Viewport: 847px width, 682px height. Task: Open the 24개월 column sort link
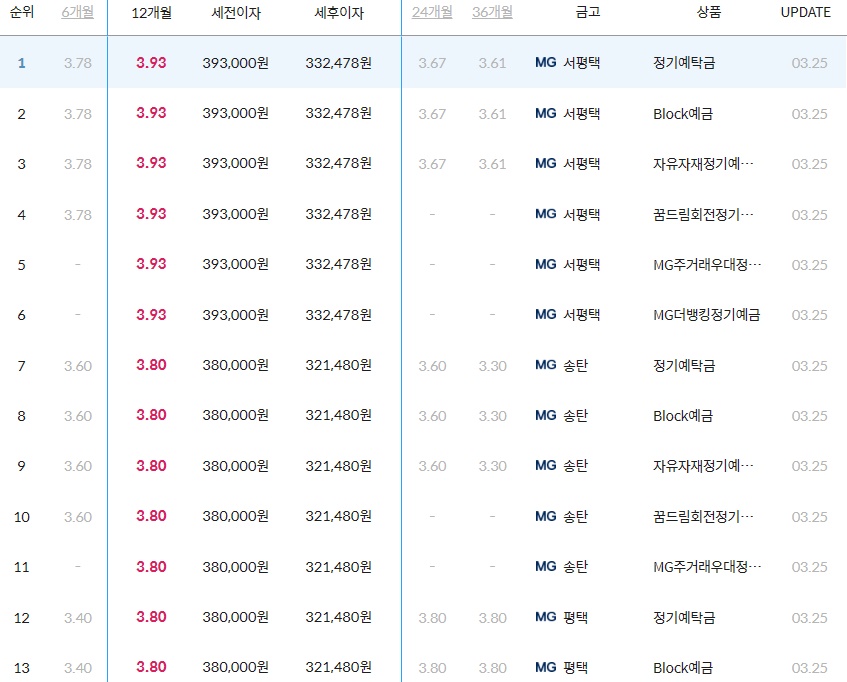tap(431, 13)
